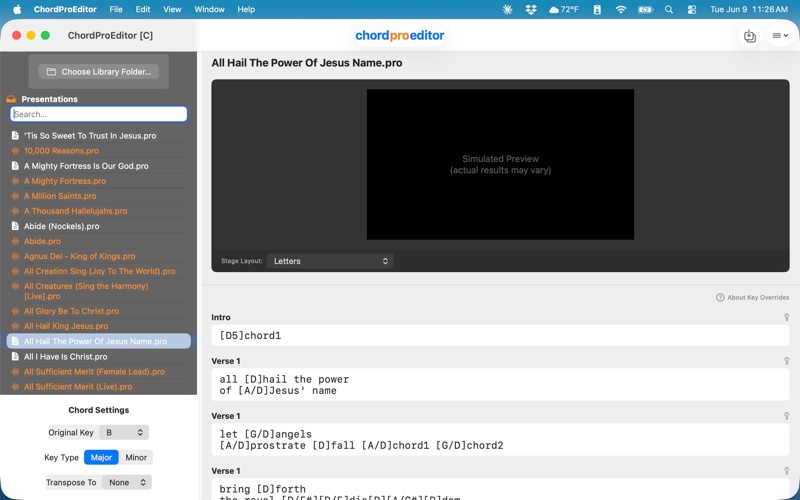Open the Help menu

pyautogui.click(x=246, y=9)
